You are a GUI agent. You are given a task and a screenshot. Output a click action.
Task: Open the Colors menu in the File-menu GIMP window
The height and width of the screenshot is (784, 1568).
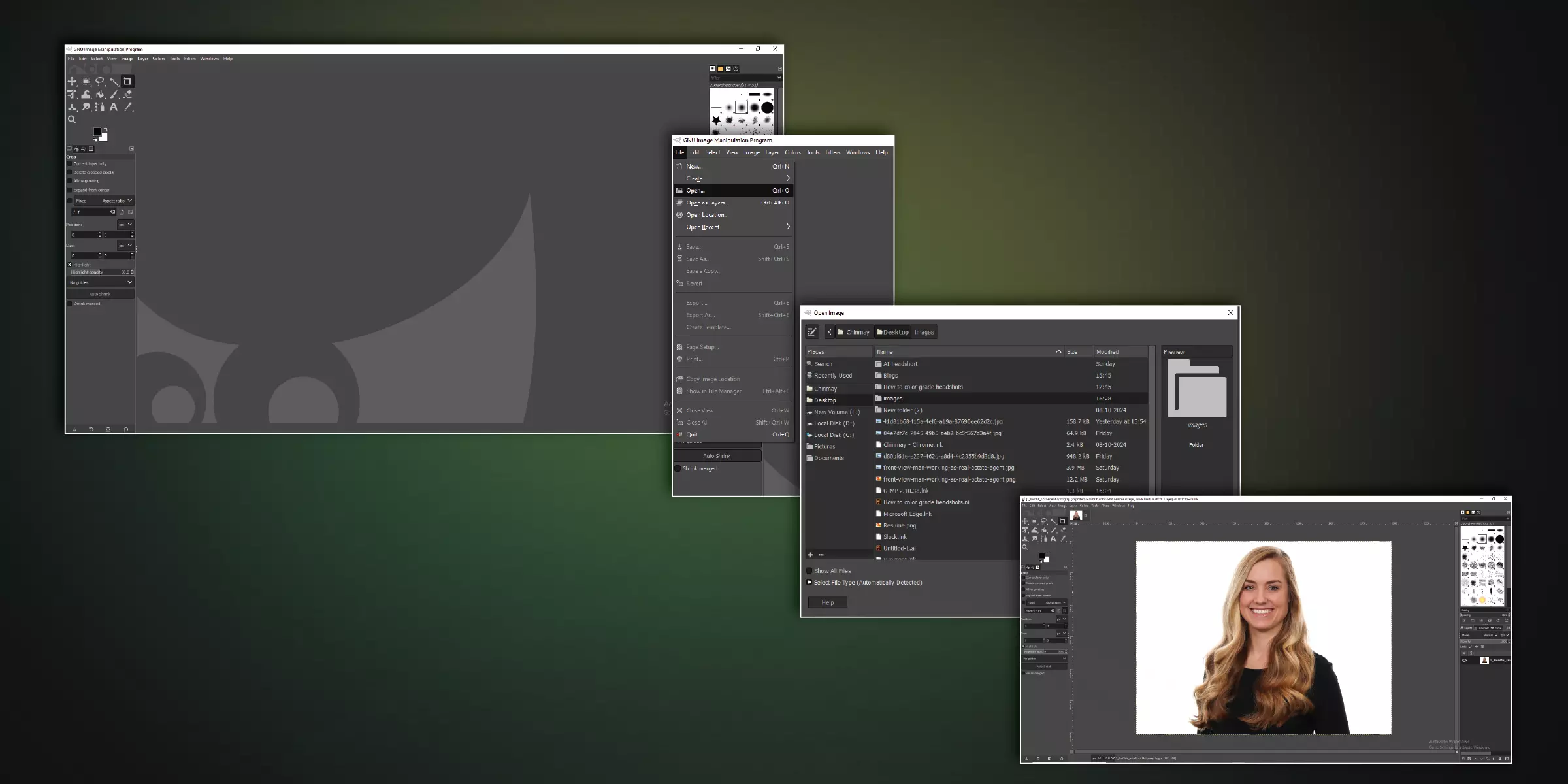tap(792, 152)
